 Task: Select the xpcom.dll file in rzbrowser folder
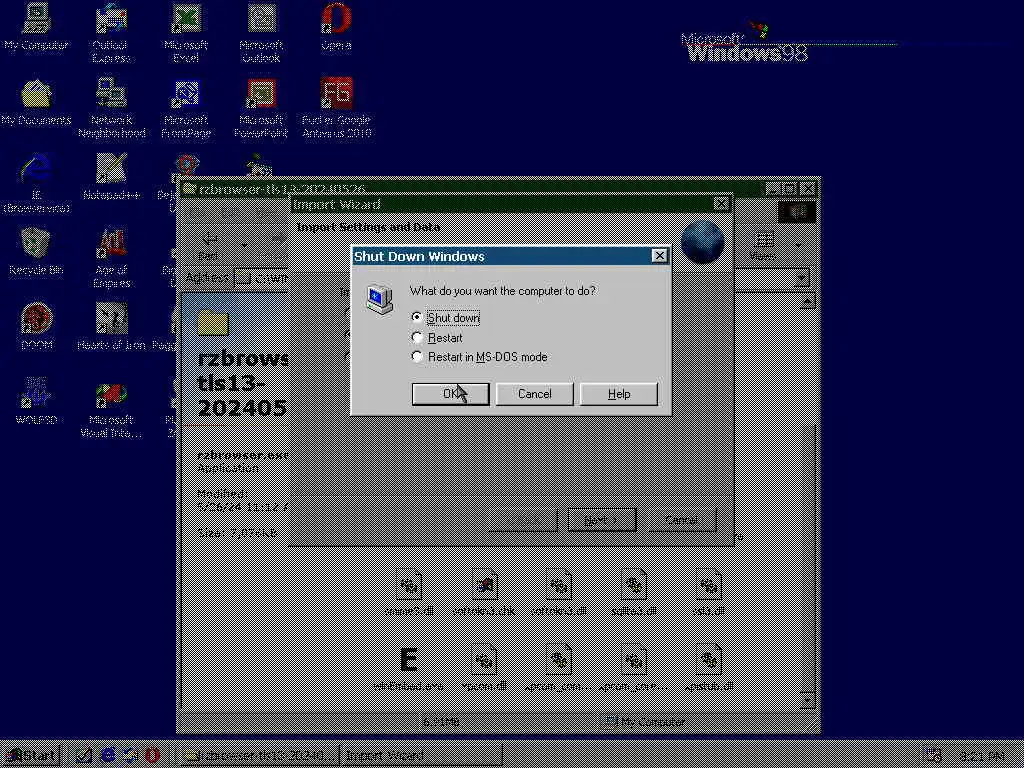coord(484,668)
